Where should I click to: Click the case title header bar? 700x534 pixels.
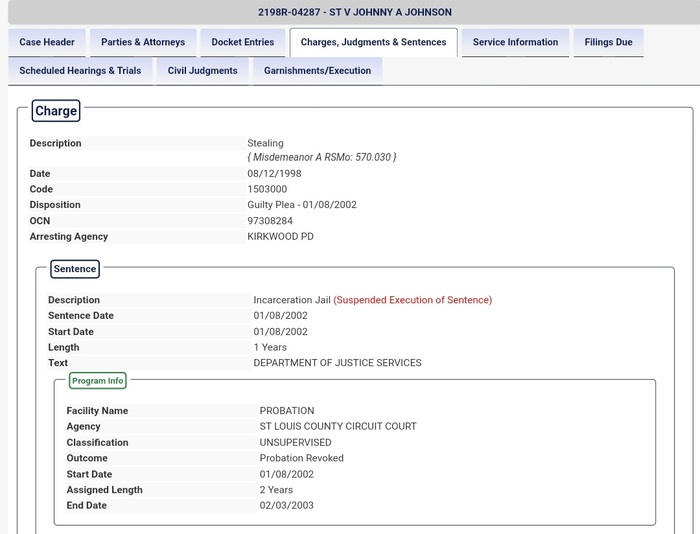[354, 12]
